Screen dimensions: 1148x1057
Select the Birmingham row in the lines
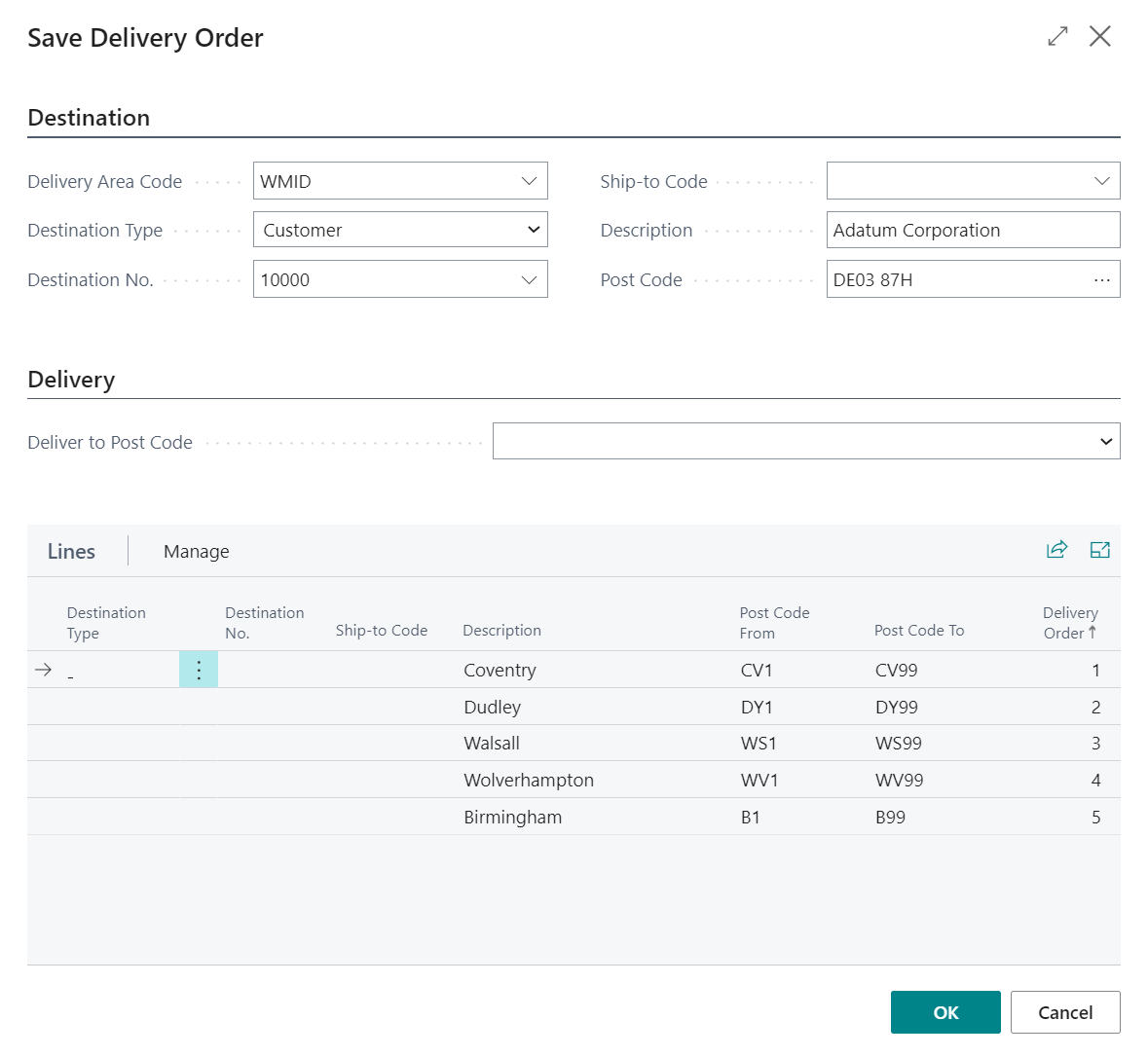tap(512, 818)
